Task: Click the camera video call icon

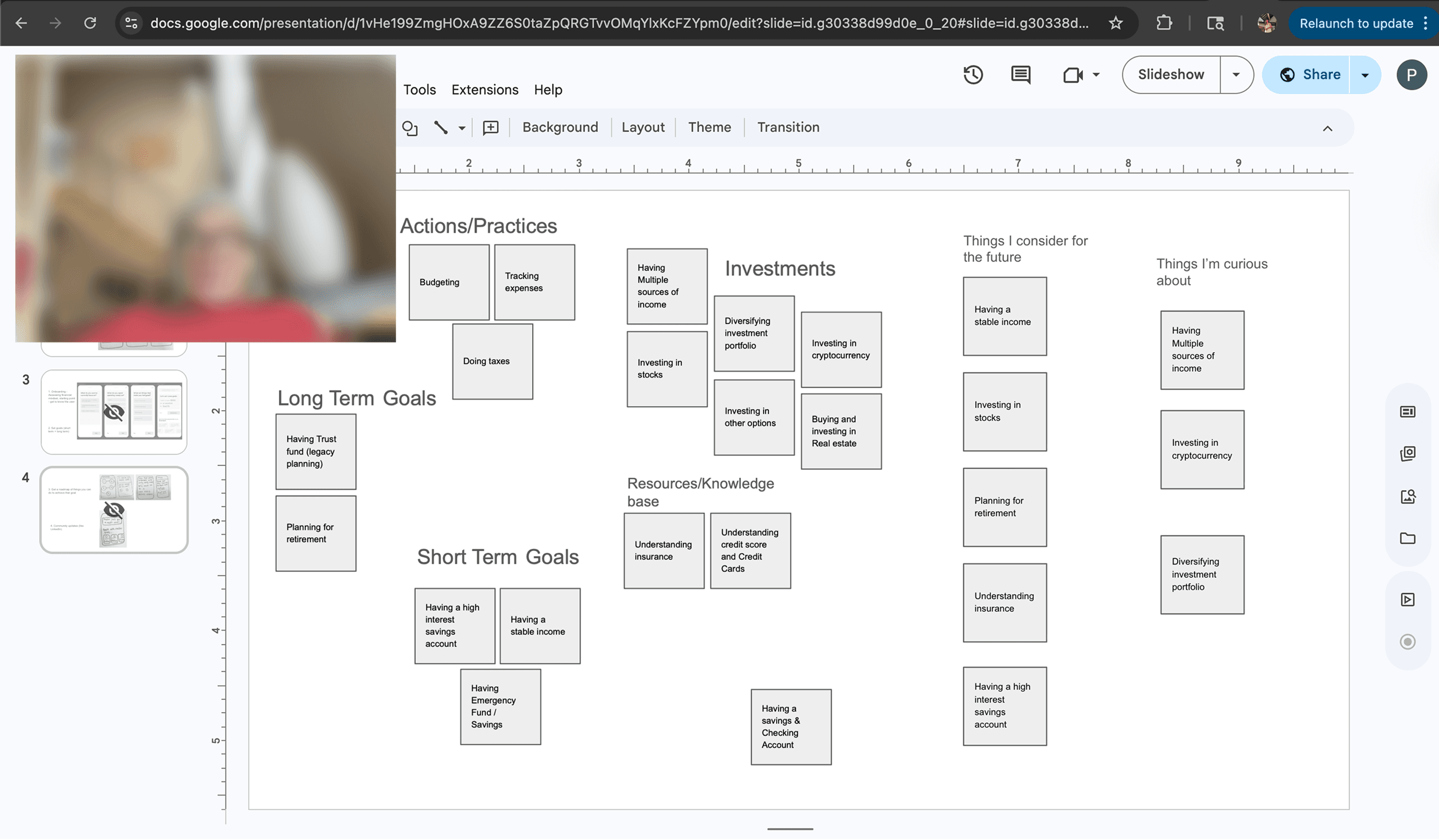Action: [1073, 75]
